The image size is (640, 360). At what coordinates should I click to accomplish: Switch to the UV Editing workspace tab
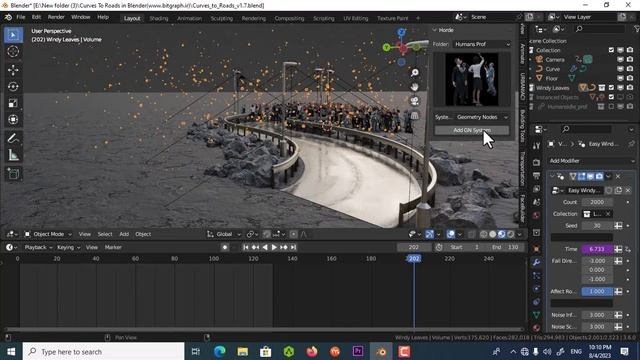point(356,18)
